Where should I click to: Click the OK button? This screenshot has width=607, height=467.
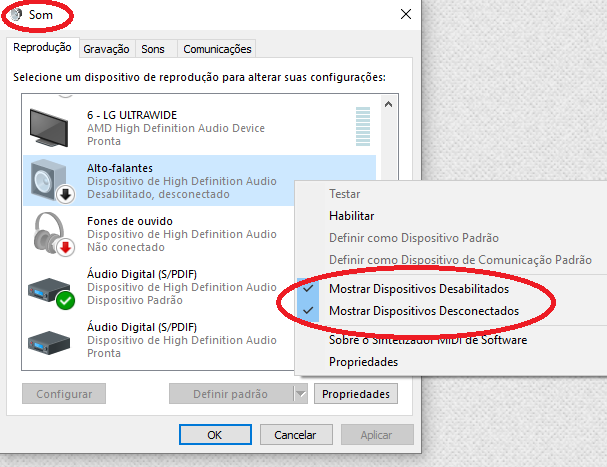(x=215, y=435)
